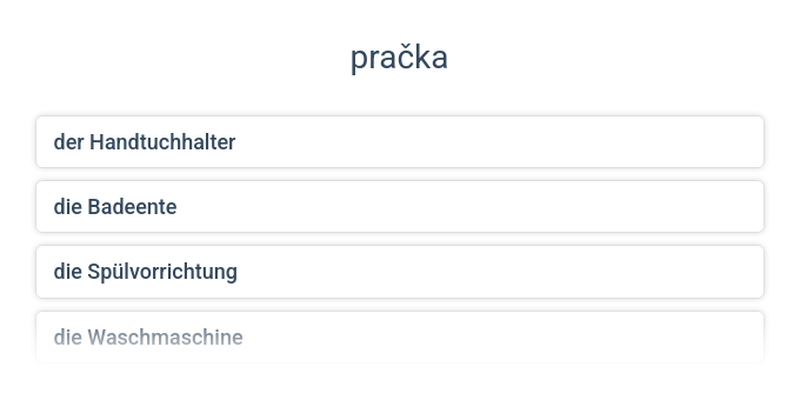The image size is (800, 400).
Task: Click the prompt word "pračka"
Action: pos(399,58)
